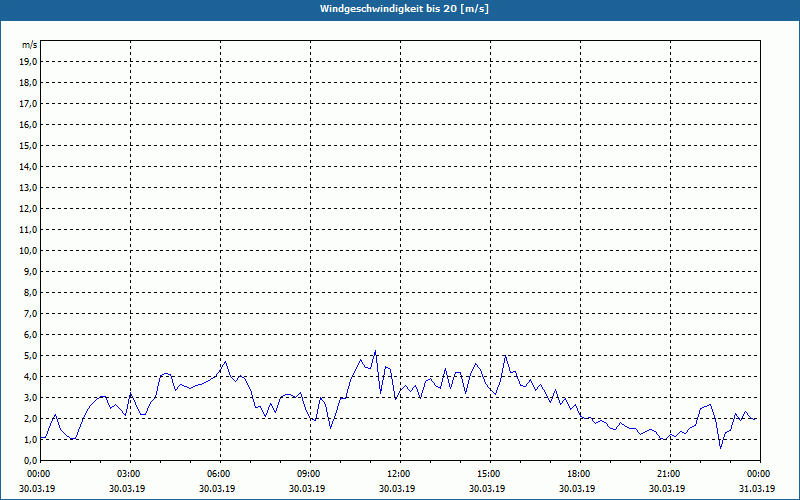This screenshot has width=800, height=500.
Task: Click the wind speed minimum near 22:40
Action: pyautogui.click(x=720, y=448)
